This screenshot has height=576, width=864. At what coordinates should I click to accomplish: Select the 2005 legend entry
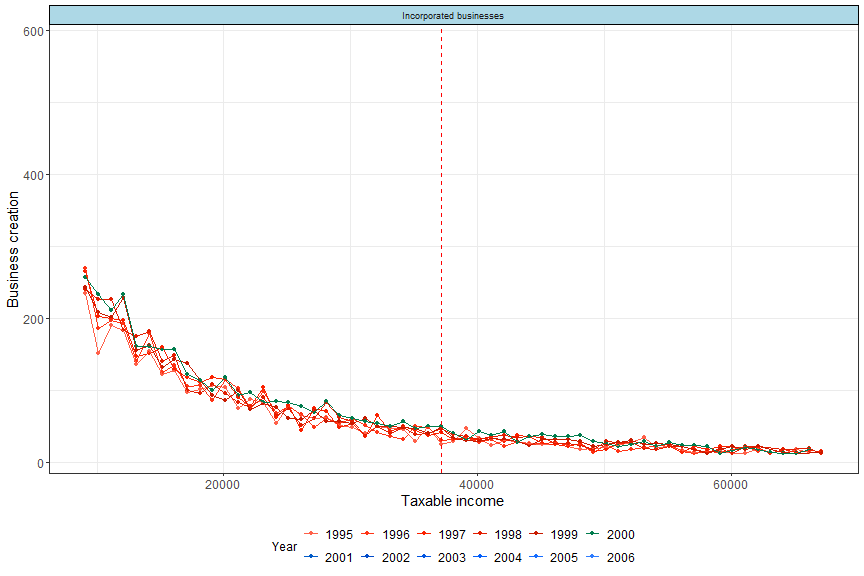(x=537, y=558)
